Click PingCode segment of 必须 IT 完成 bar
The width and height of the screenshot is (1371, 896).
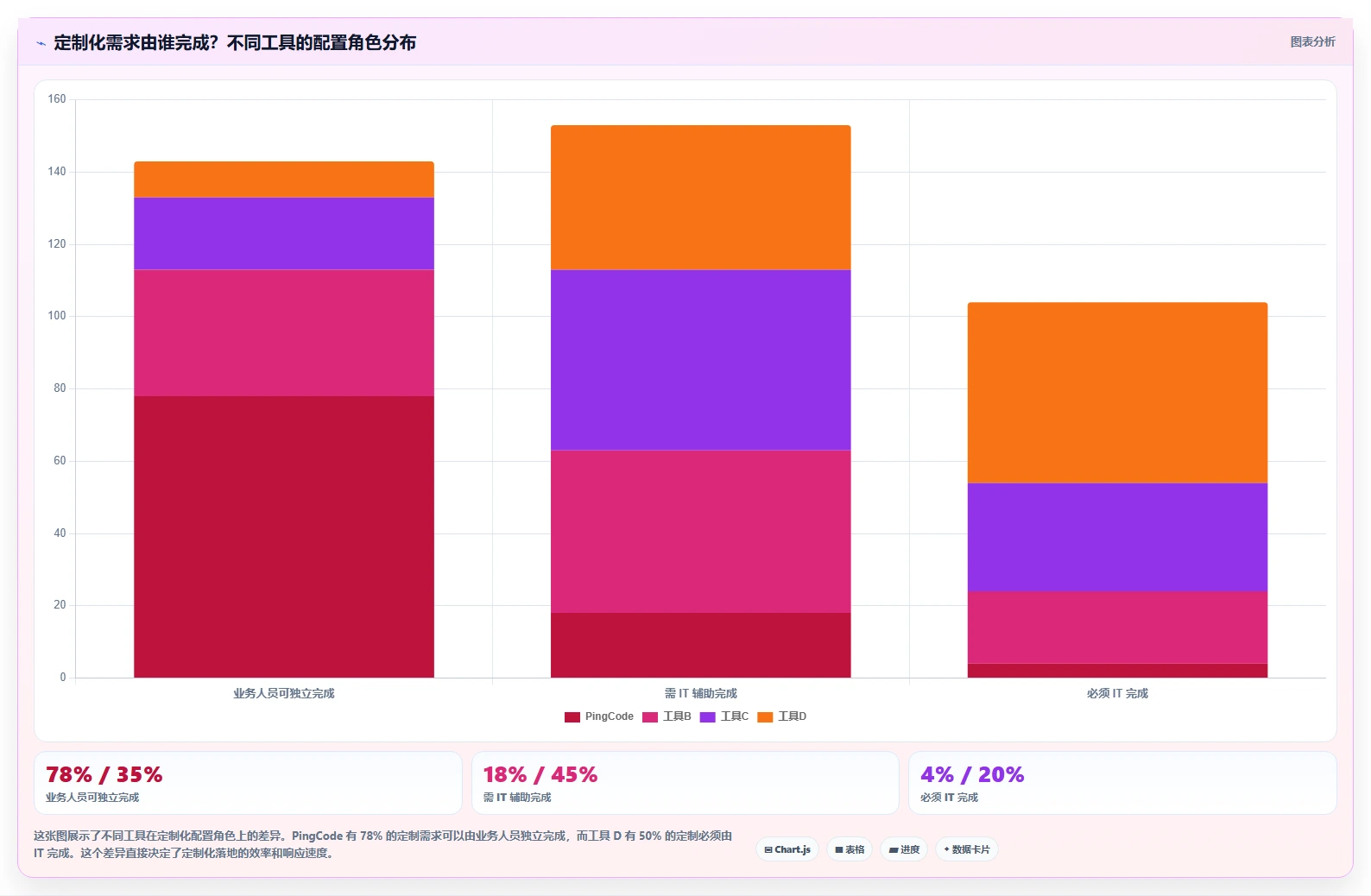(1118, 671)
